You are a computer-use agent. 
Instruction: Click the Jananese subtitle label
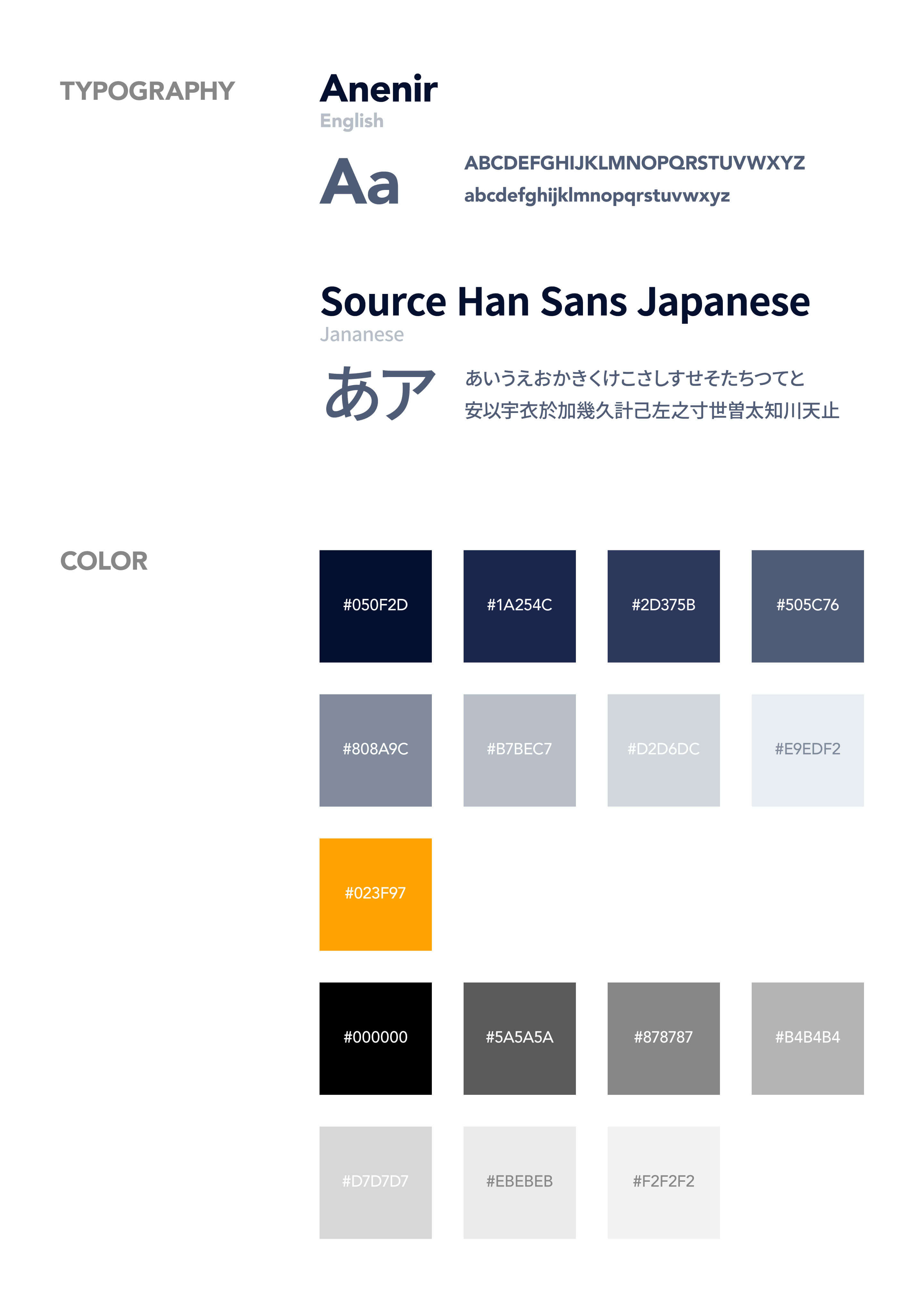(361, 335)
